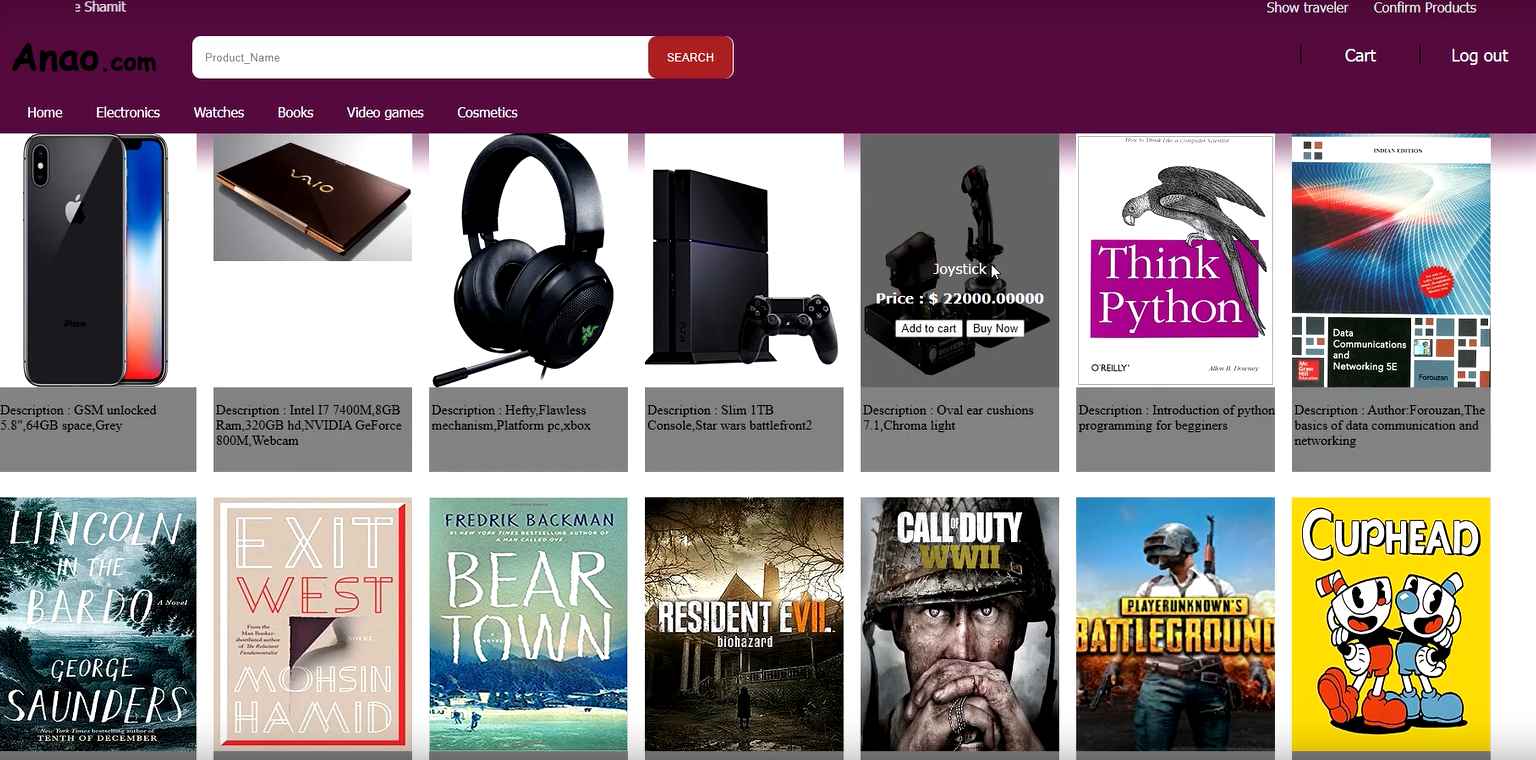Open the Electronics category
This screenshot has width=1536, height=760.
(x=128, y=112)
